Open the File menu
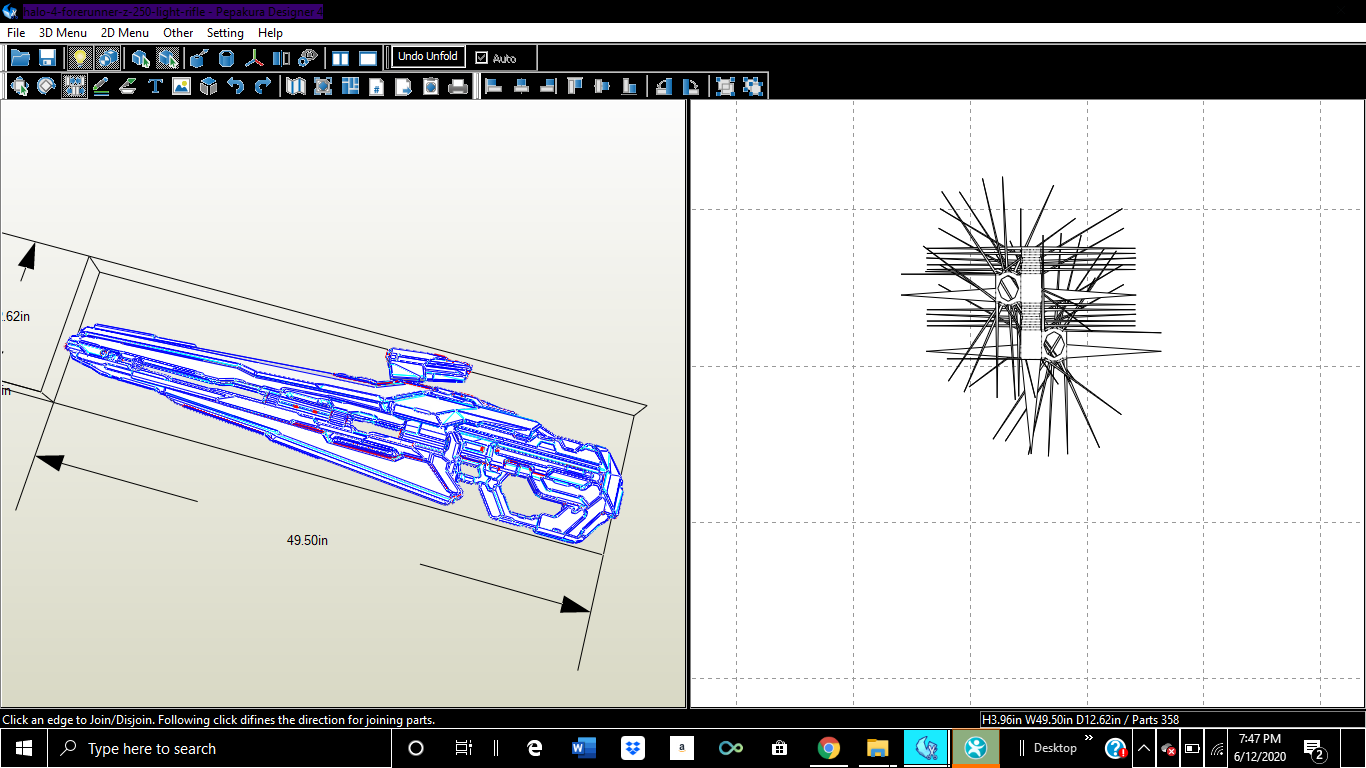 pyautogui.click(x=16, y=33)
